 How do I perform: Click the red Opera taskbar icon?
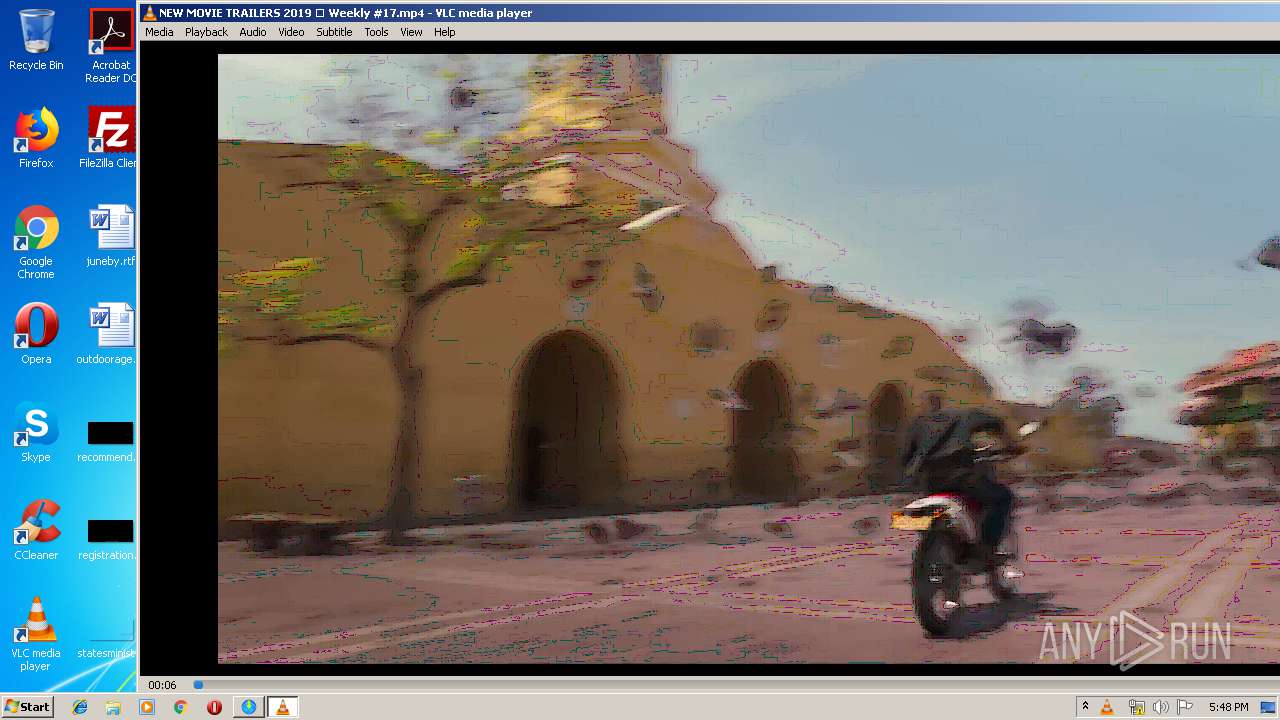pyautogui.click(x=214, y=707)
